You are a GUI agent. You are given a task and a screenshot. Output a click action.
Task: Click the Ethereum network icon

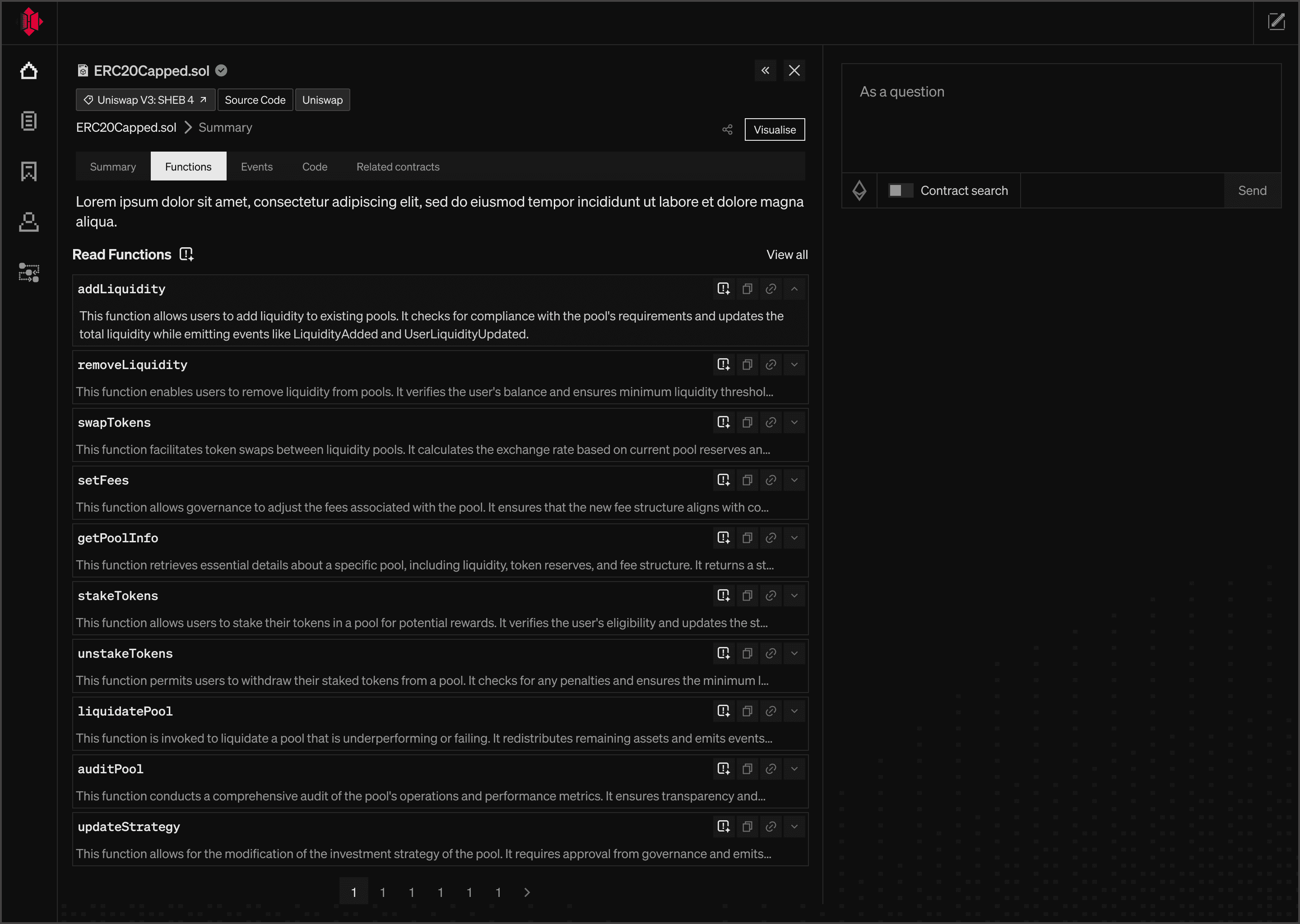[x=859, y=190]
